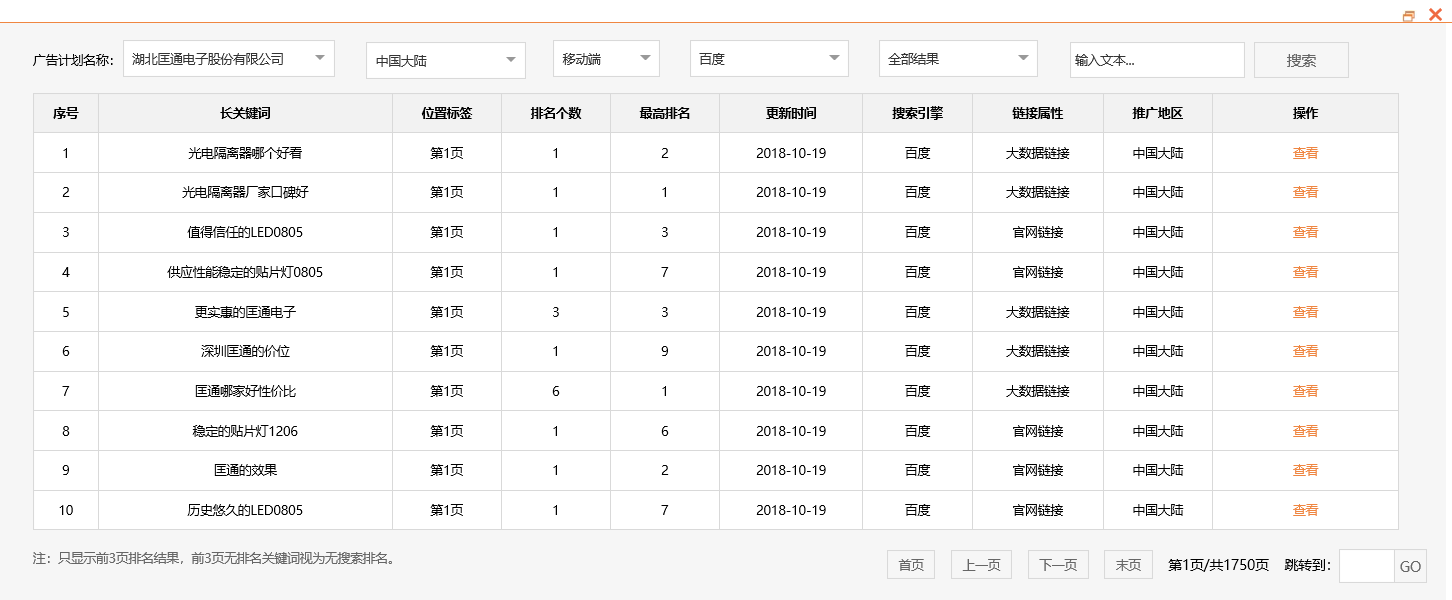Click the 末页 last page button
1452x600 pixels.
(1127, 564)
